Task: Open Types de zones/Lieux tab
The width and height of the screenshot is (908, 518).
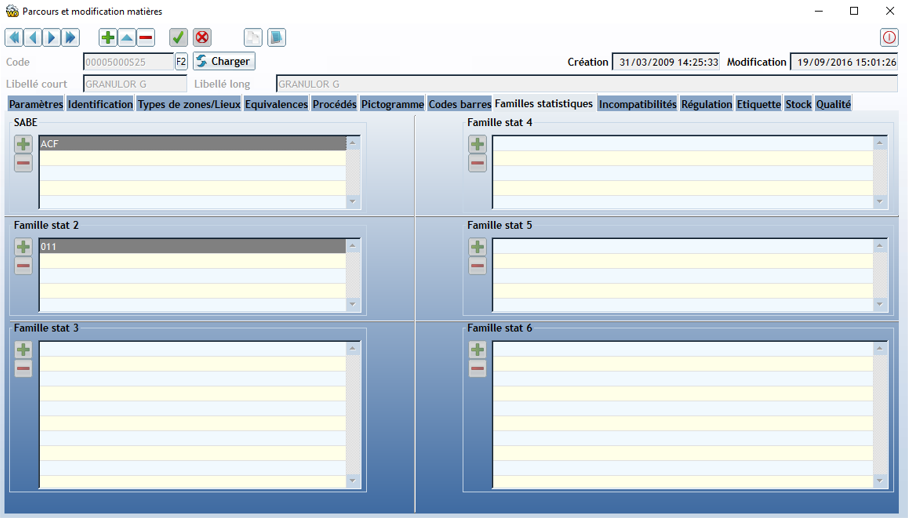Action: [x=189, y=104]
